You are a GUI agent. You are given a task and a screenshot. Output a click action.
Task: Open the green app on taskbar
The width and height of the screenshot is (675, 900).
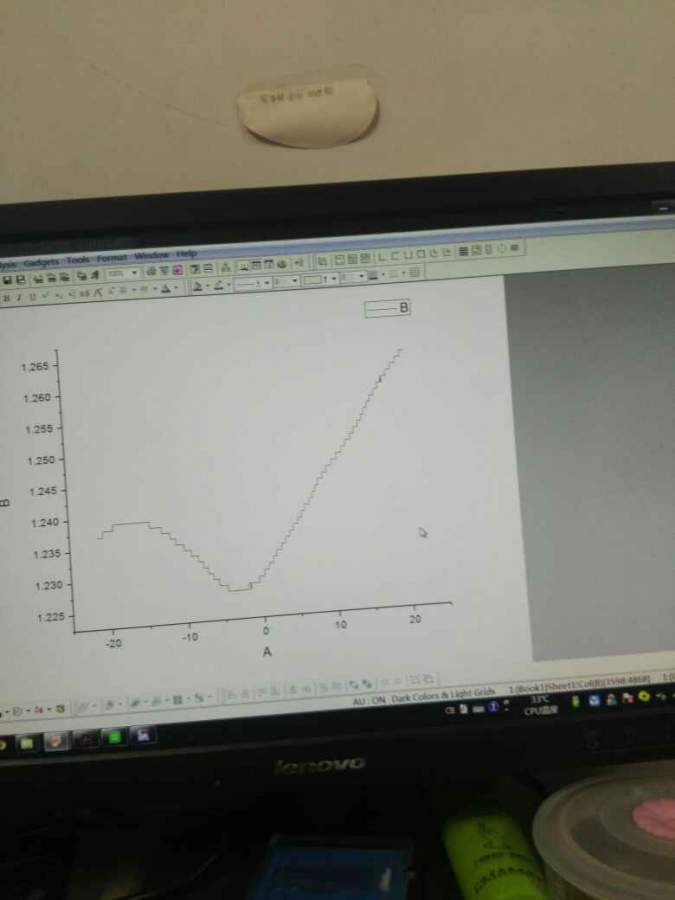click(114, 738)
